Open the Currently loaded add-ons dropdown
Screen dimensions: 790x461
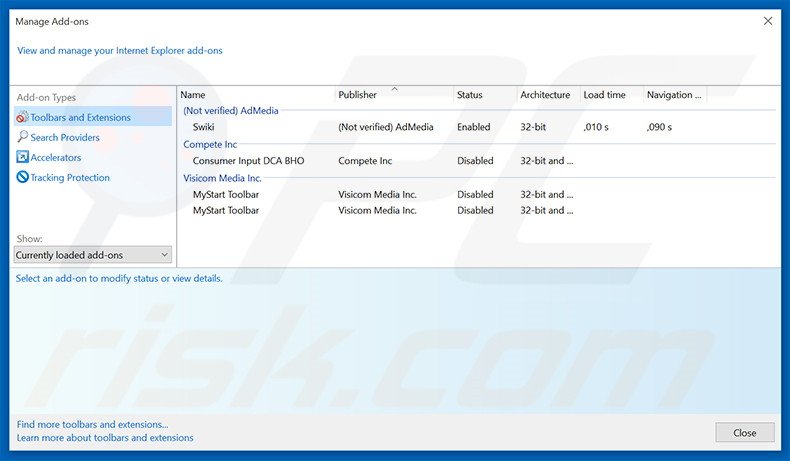[x=93, y=255]
